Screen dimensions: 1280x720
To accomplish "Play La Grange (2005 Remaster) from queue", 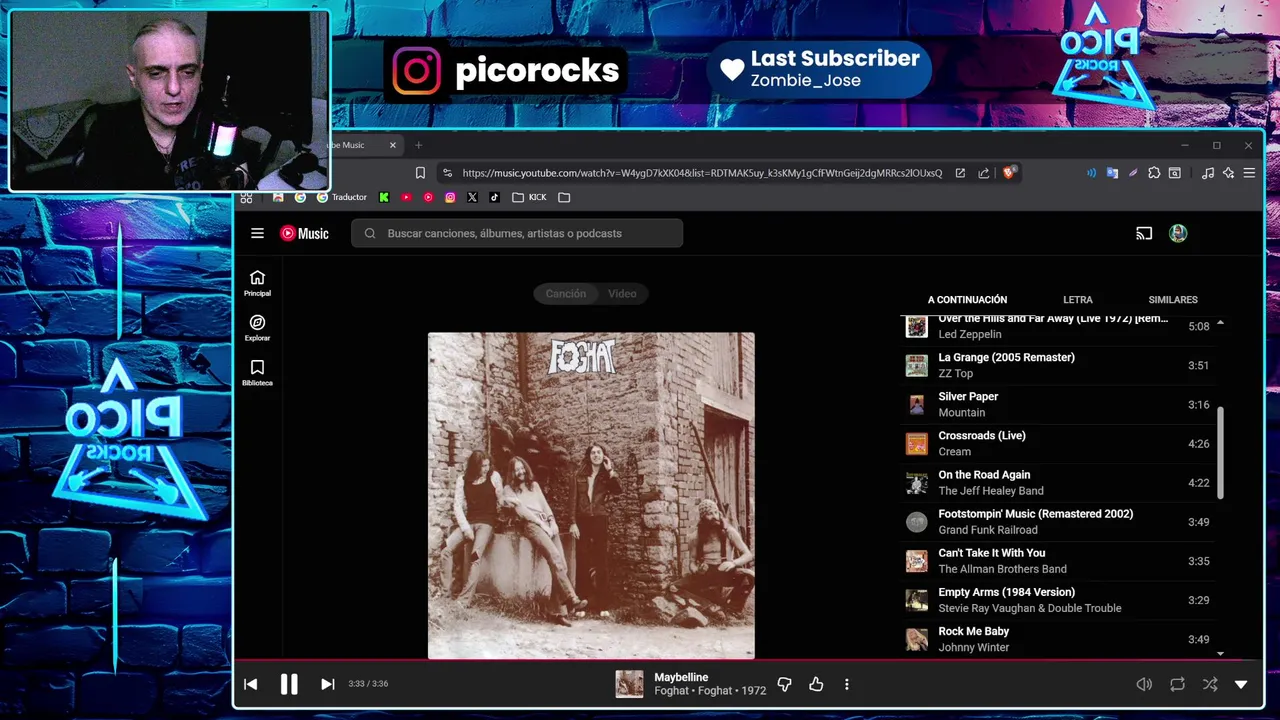I will (1057, 365).
